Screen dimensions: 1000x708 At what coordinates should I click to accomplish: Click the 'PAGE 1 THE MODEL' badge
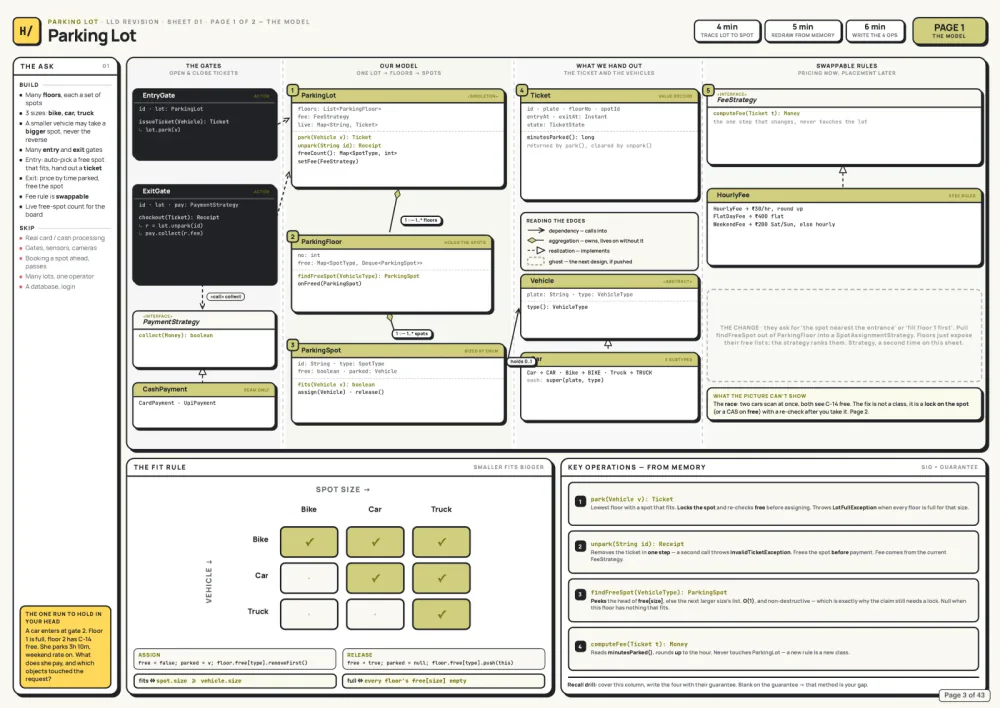point(949,31)
